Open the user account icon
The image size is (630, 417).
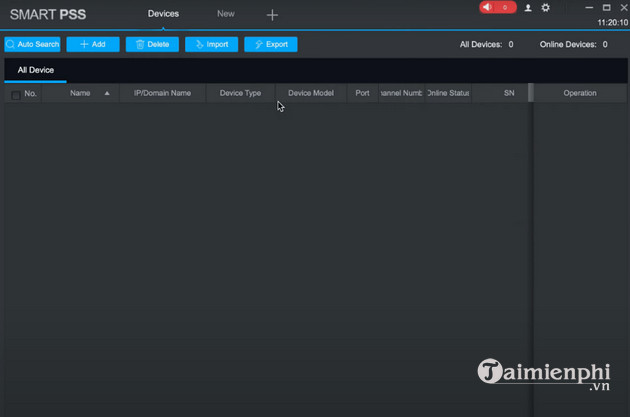pos(530,8)
